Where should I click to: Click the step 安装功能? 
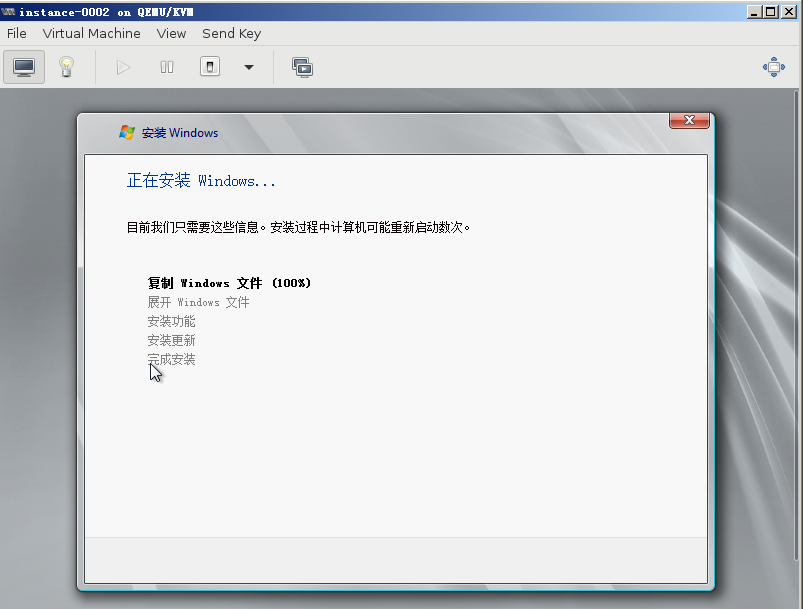[171, 321]
